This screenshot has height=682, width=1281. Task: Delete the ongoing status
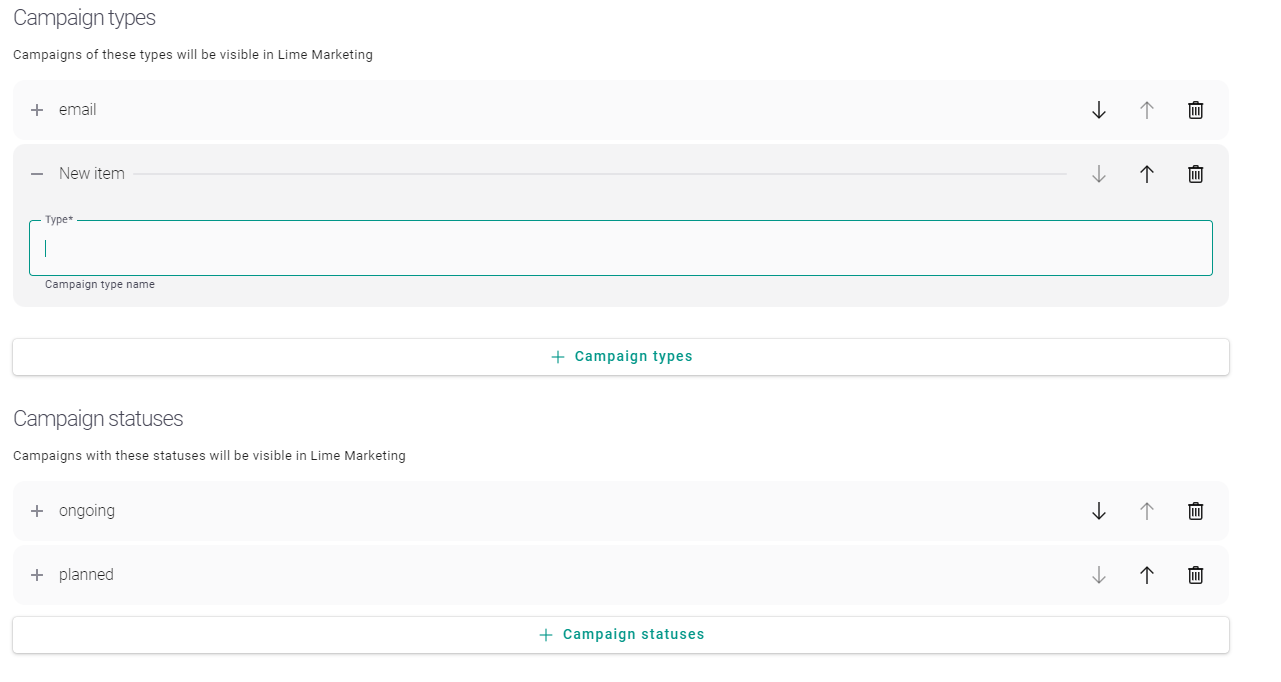tap(1195, 511)
